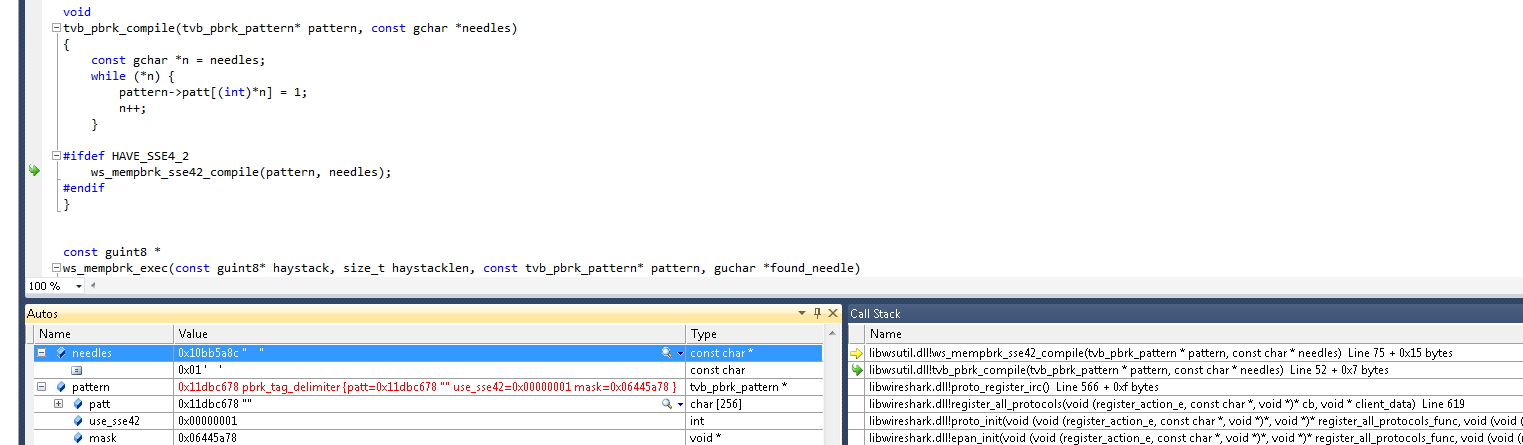Close the Autos panel

(831, 314)
